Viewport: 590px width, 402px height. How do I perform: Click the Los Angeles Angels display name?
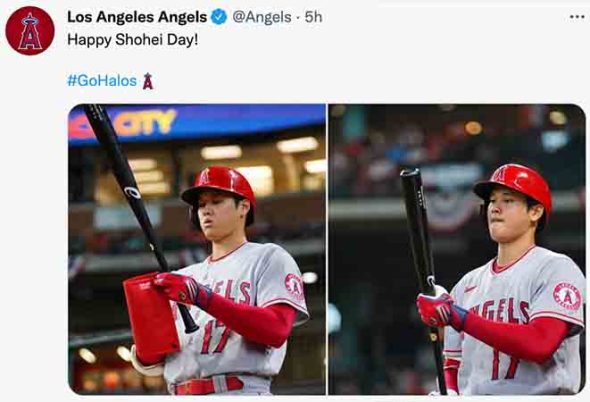click(137, 17)
